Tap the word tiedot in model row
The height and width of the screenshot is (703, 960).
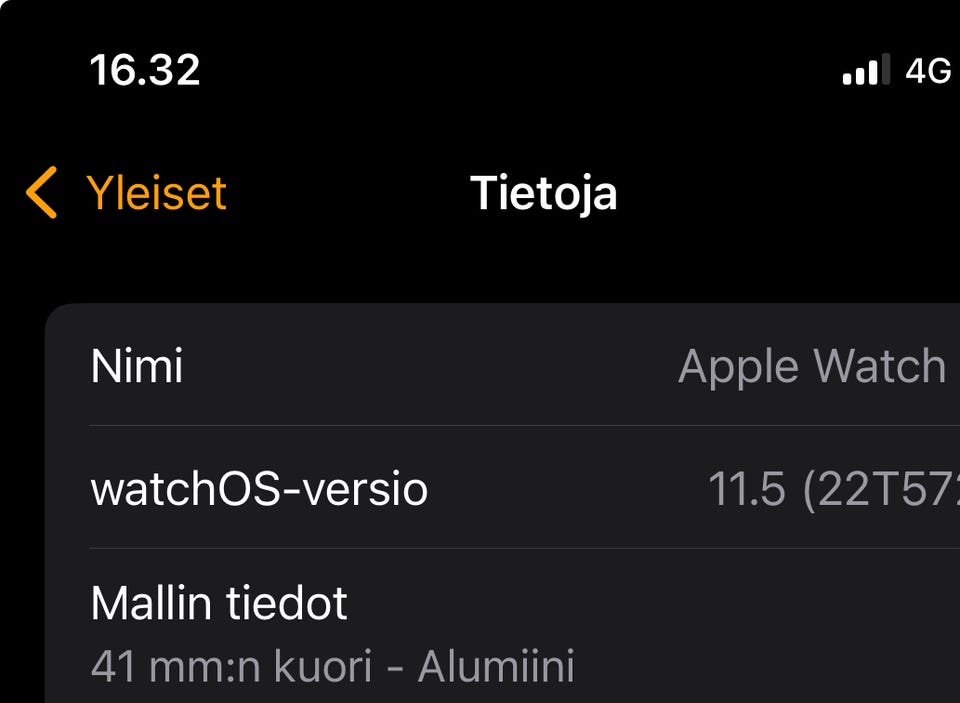point(287,603)
